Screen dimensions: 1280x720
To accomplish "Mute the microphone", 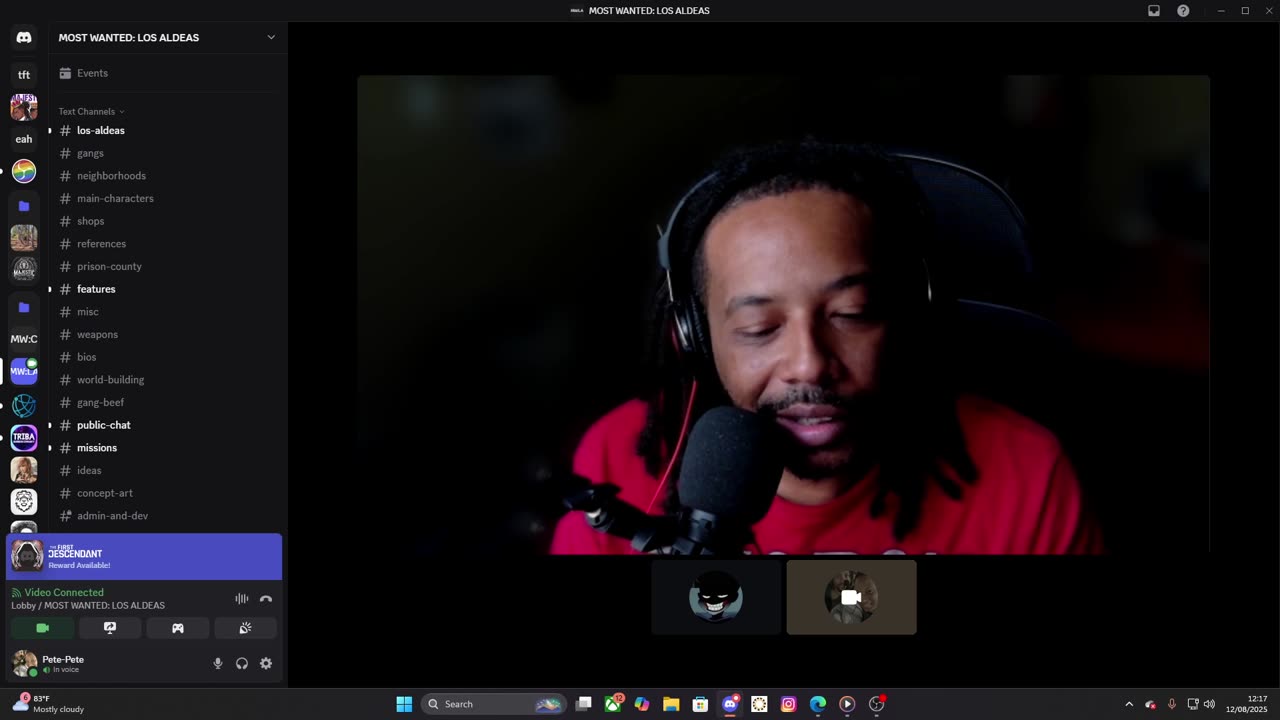I will [218, 664].
